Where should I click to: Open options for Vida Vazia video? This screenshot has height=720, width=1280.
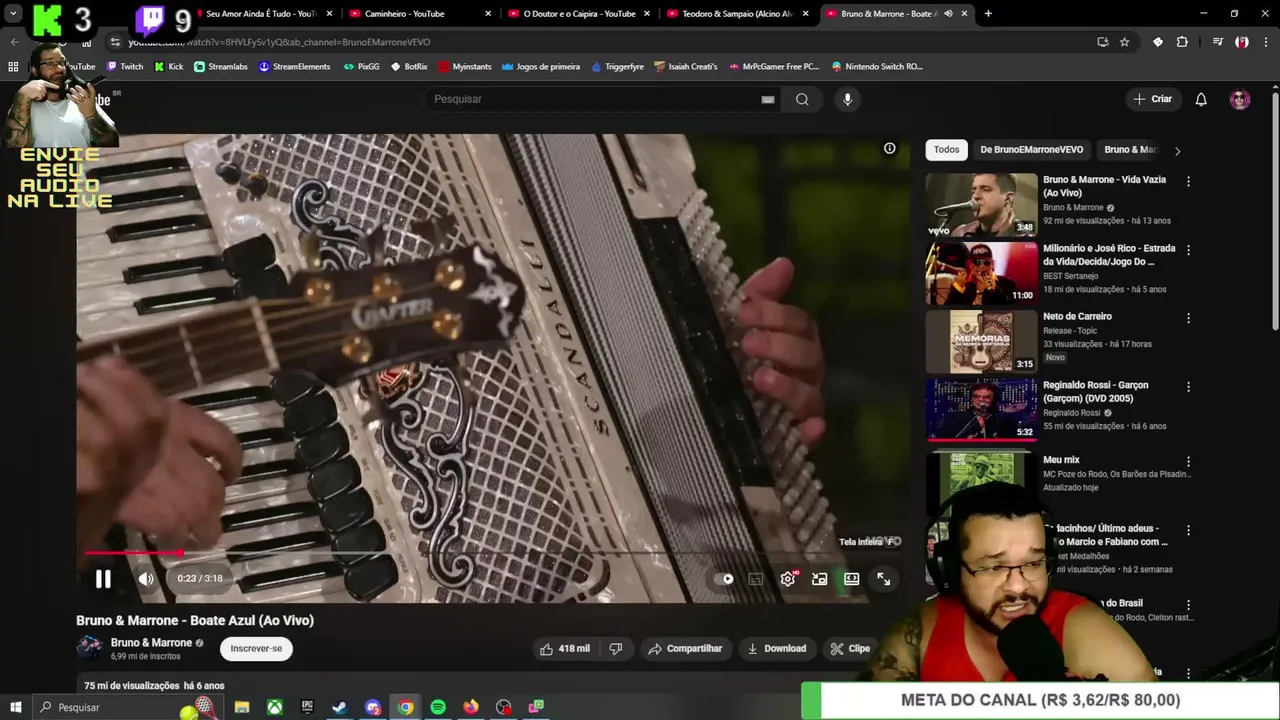[1188, 181]
